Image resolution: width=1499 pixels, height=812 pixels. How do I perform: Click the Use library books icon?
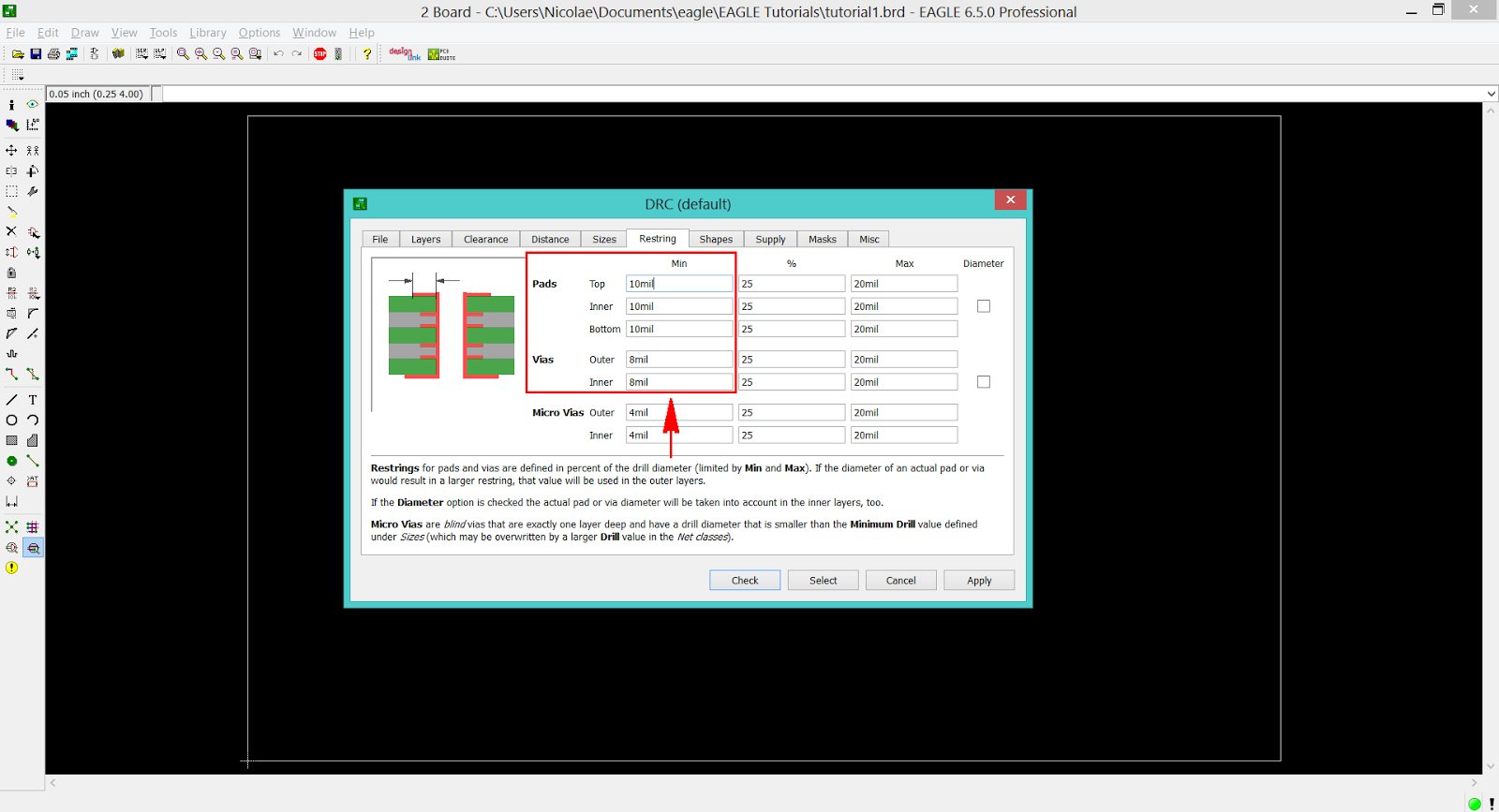[x=118, y=54]
